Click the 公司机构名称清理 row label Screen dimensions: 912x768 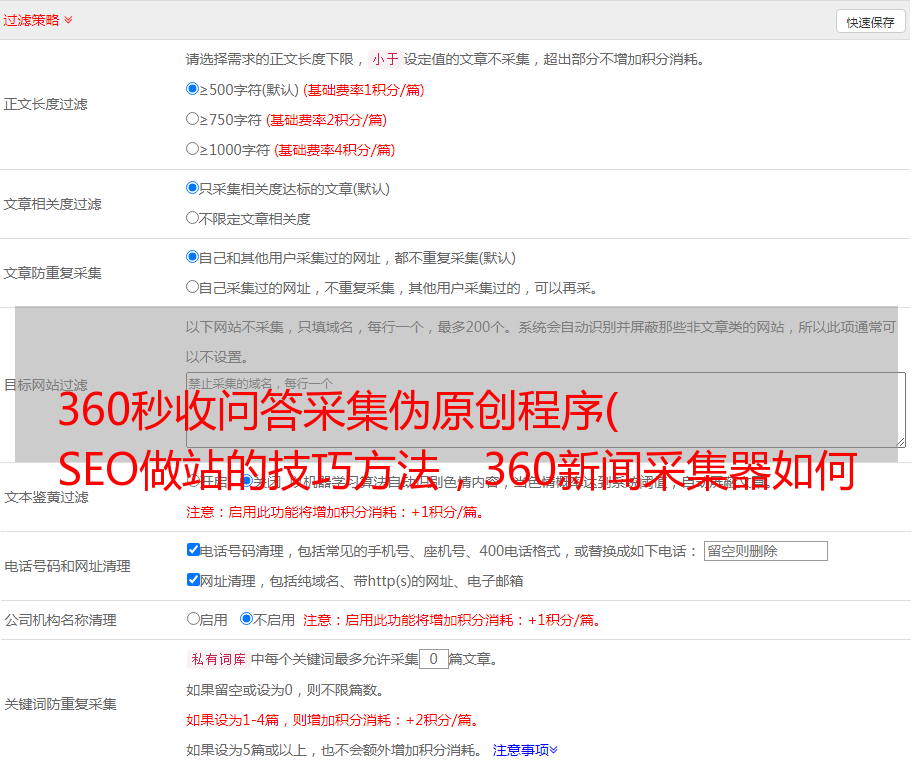tap(60, 620)
